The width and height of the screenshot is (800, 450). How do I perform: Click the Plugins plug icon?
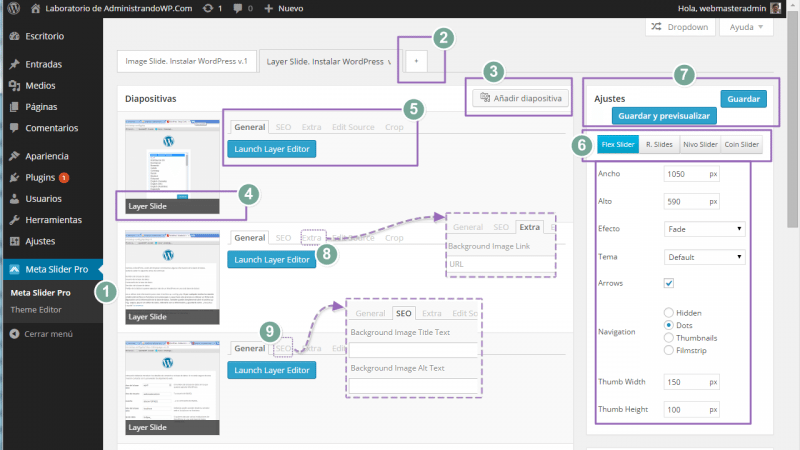click(x=14, y=178)
